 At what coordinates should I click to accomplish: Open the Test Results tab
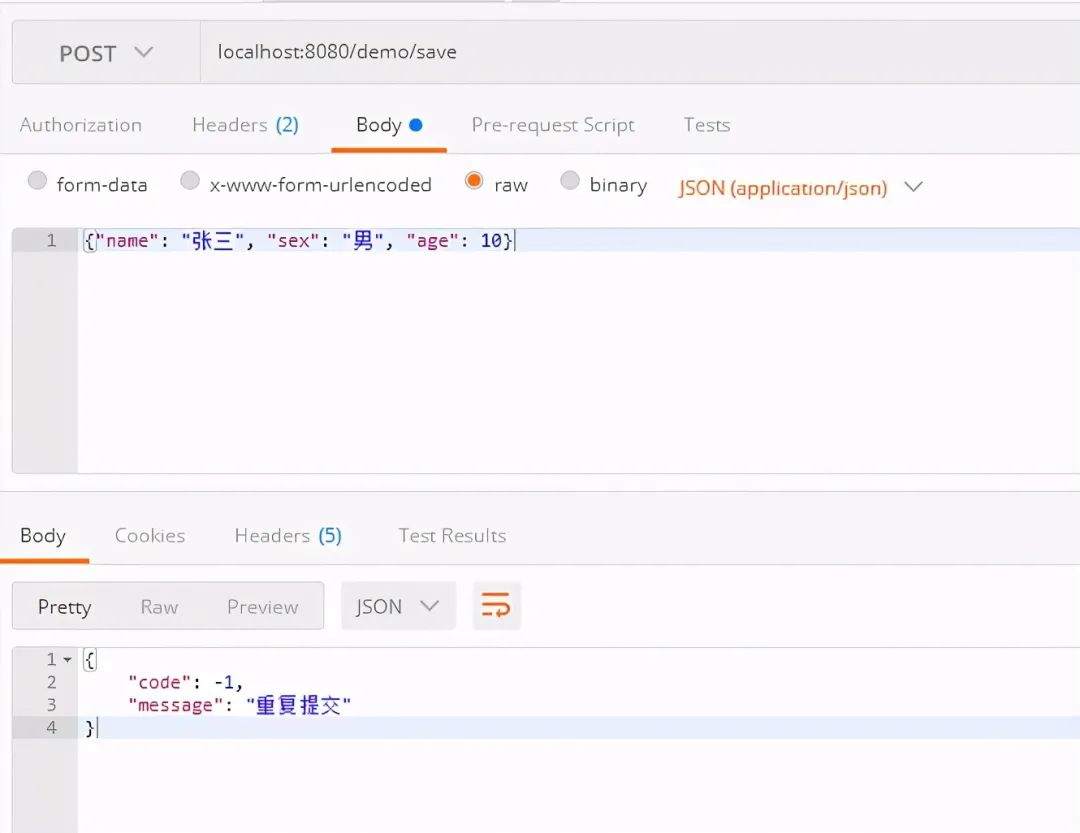tap(452, 535)
